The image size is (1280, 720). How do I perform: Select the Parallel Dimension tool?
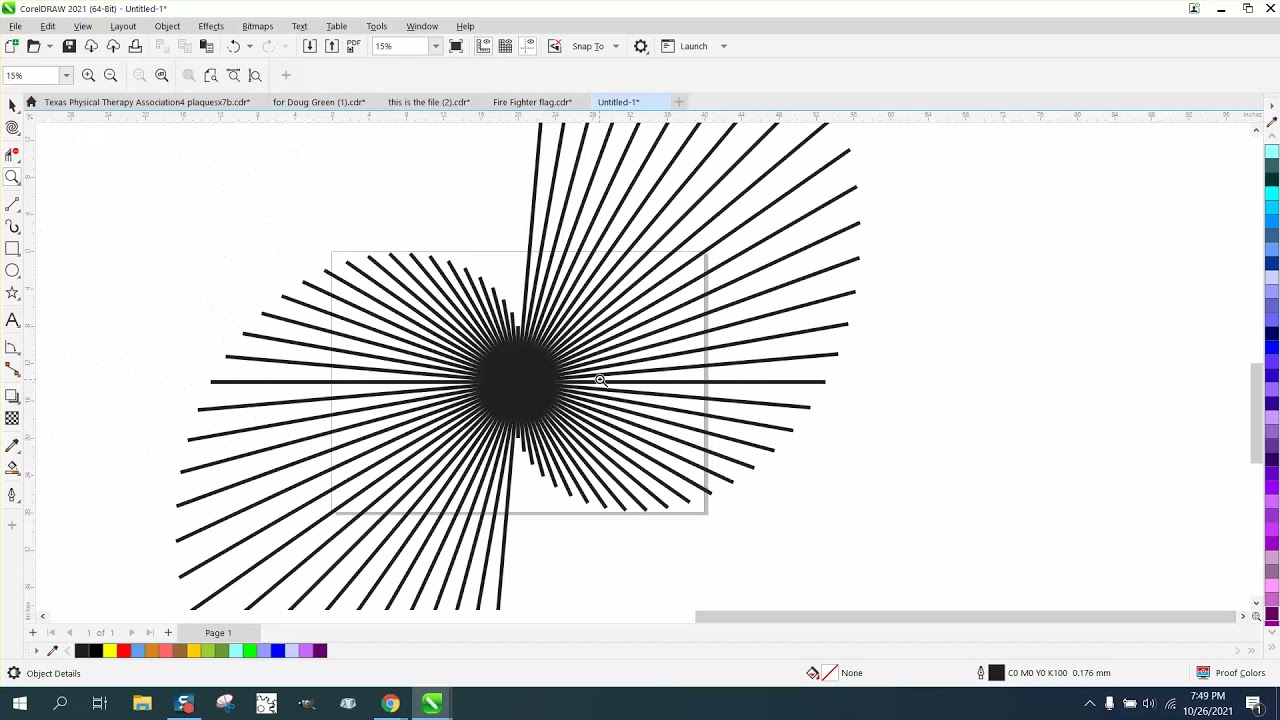pyautogui.click(x=12, y=347)
